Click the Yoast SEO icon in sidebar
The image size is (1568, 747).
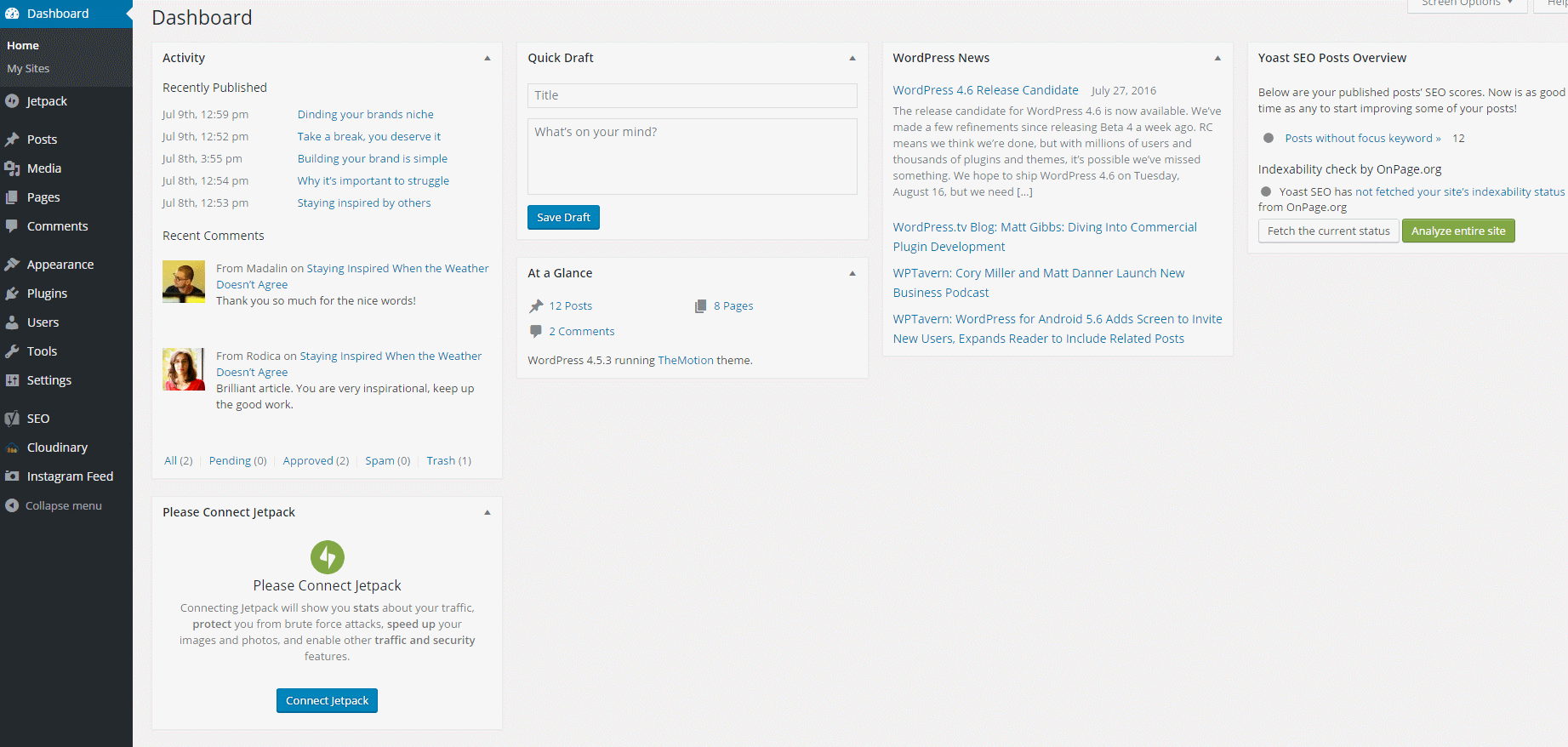coord(12,419)
